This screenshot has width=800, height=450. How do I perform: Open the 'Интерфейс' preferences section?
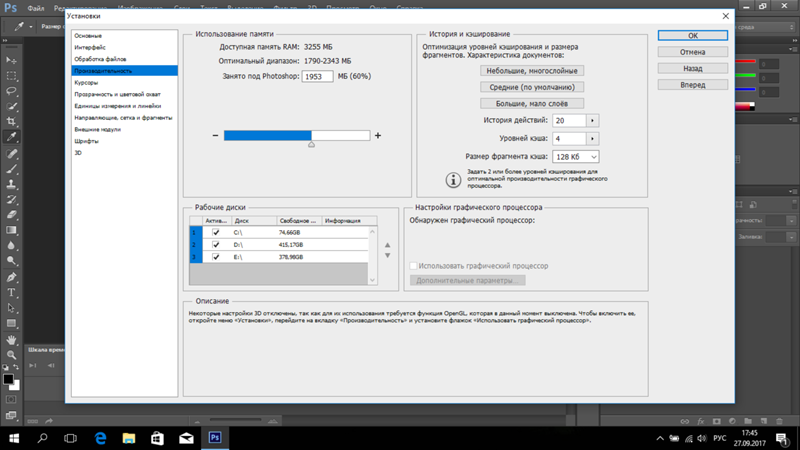pyautogui.click(x=90, y=47)
